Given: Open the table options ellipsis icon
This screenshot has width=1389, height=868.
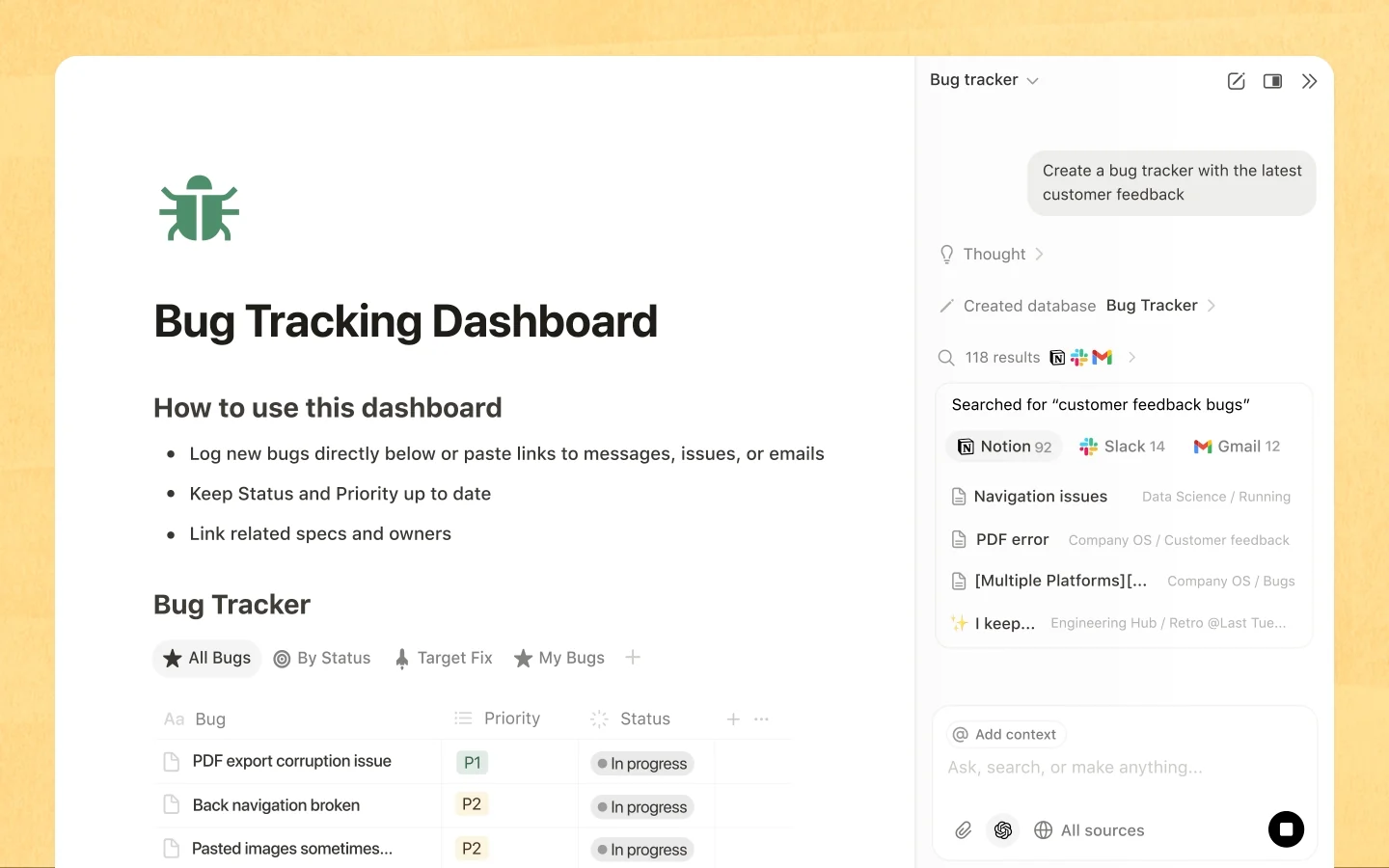Looking at the screenshot, I should [x=761, y=719].
